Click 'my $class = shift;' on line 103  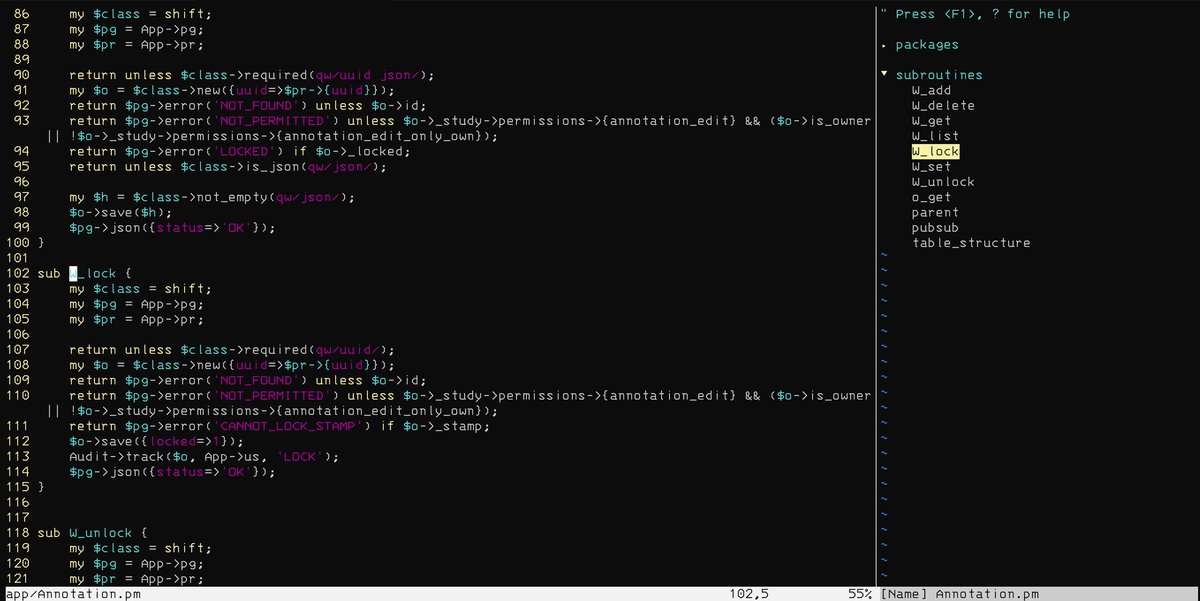click(x=141, y=288)
